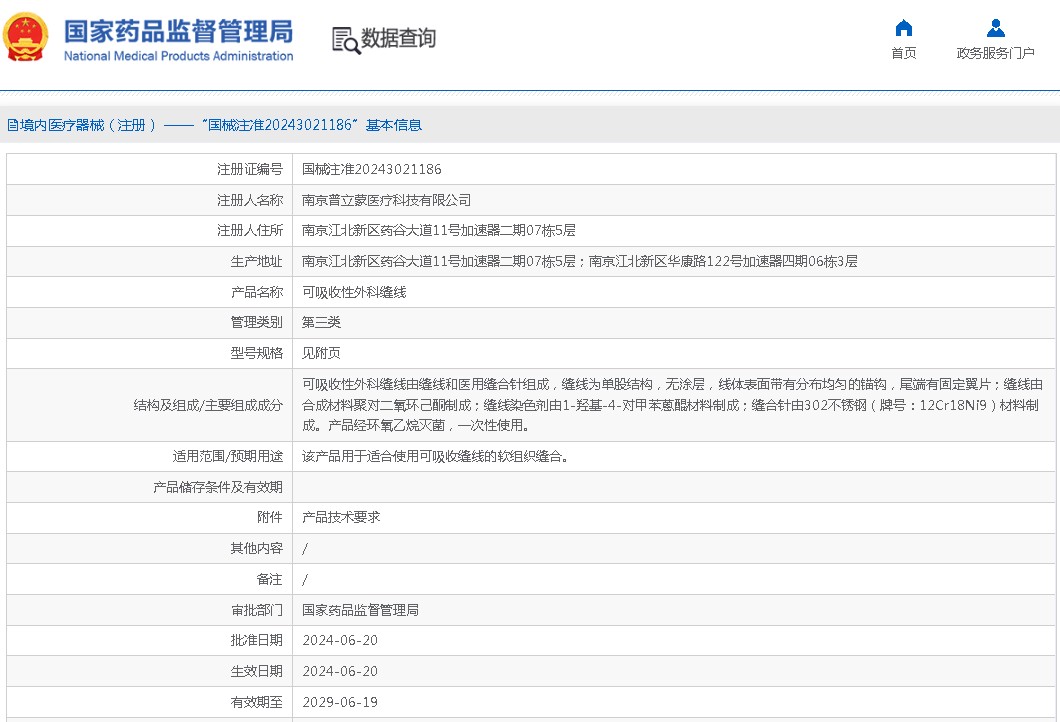Select management class 第三类
Viewport: 1060px width, 722px height.
coord(321,322)
